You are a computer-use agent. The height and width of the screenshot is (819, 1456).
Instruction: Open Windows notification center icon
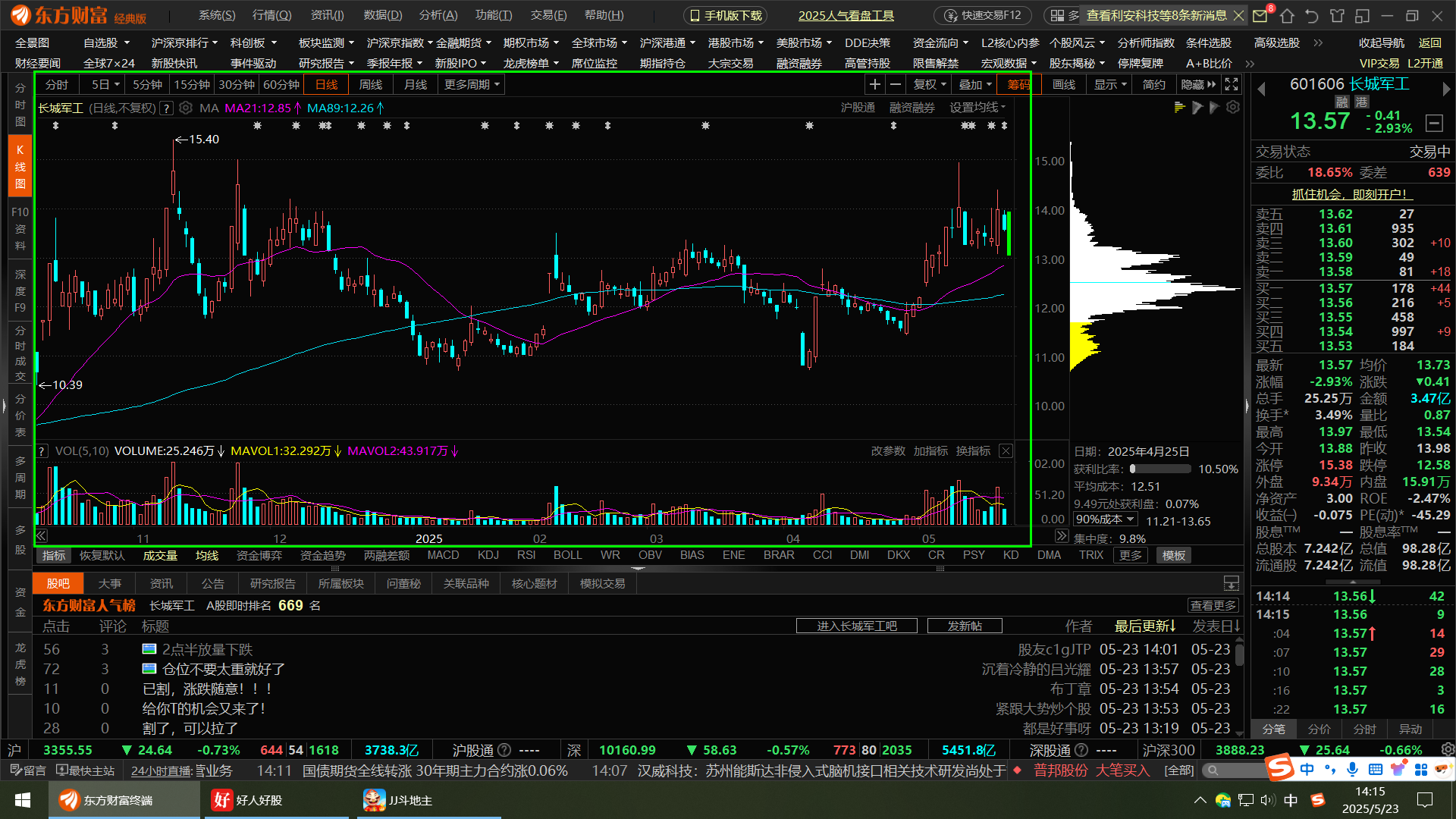(x=1425, y=800)
